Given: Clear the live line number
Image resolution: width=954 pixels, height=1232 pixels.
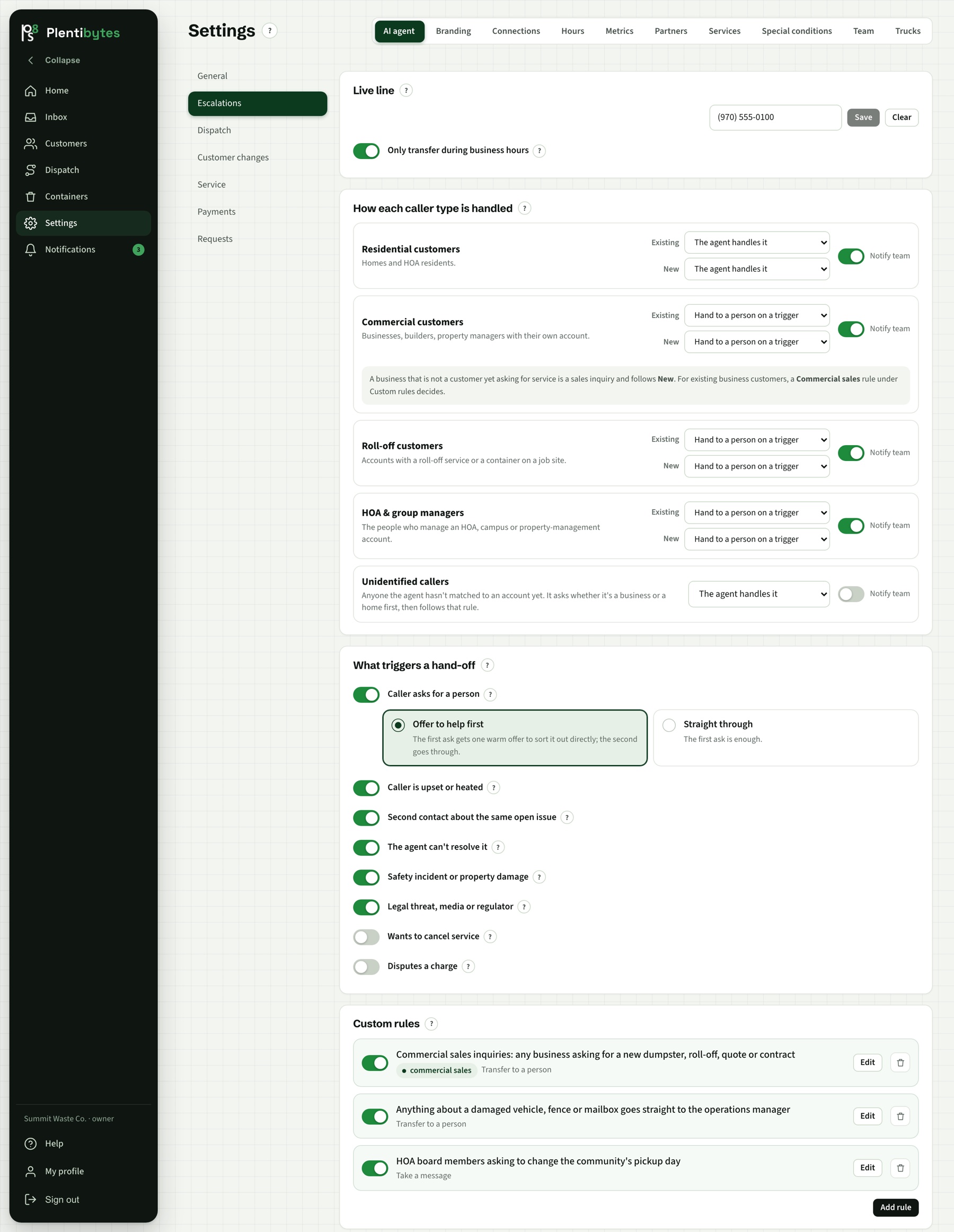Looking at the screenshot, I should point(901,118).
